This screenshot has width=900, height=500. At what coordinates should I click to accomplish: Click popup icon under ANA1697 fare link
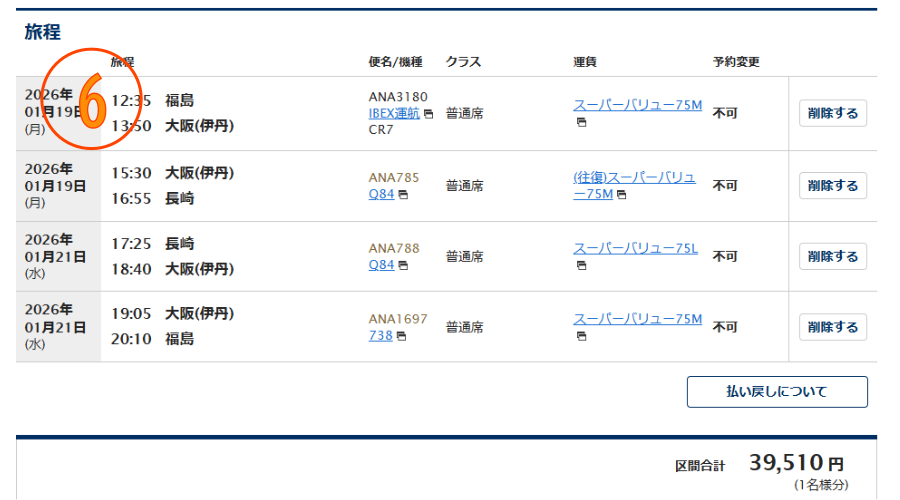pos(580,336)
